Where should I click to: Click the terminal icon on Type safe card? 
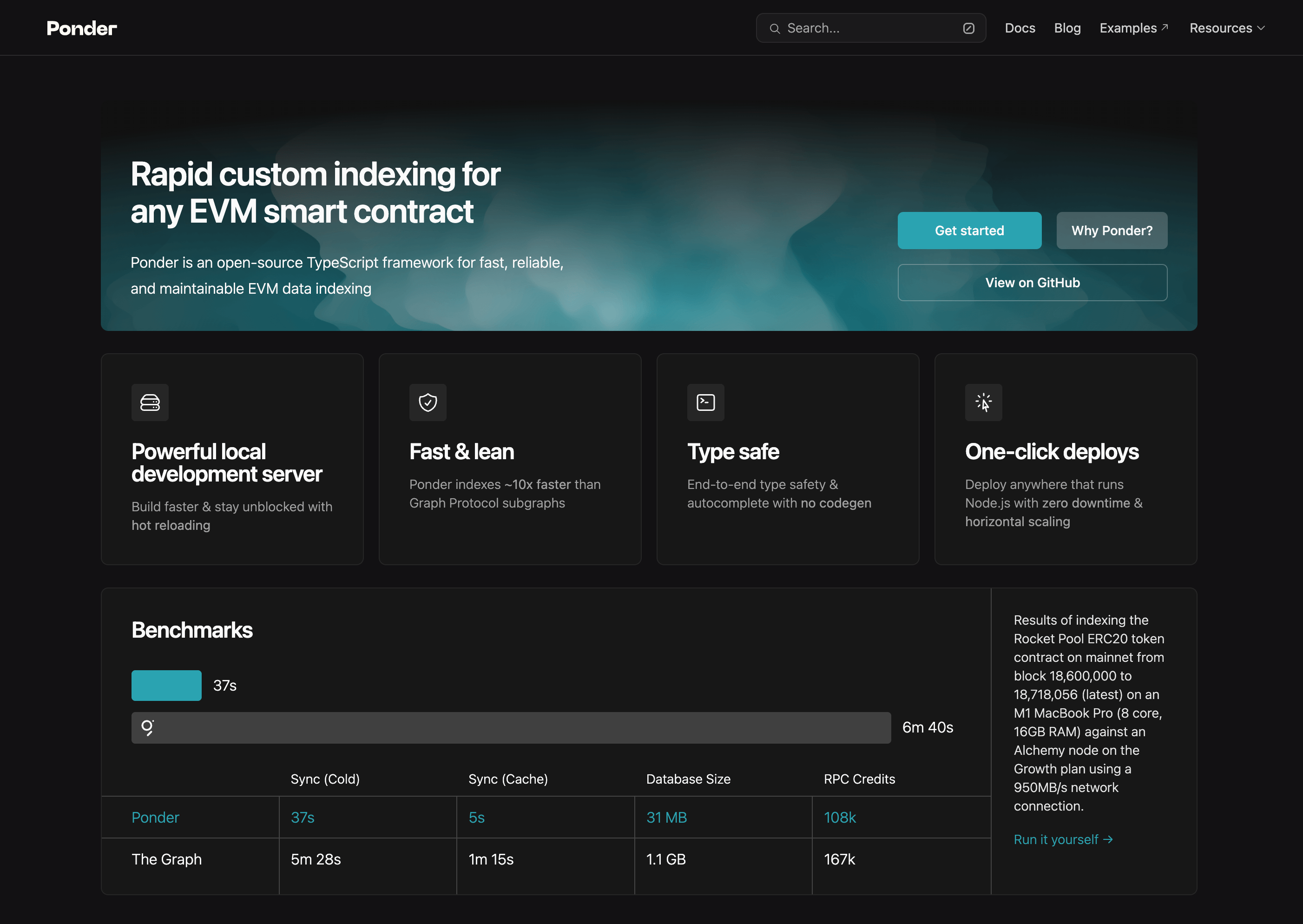[x=706, y=403]
